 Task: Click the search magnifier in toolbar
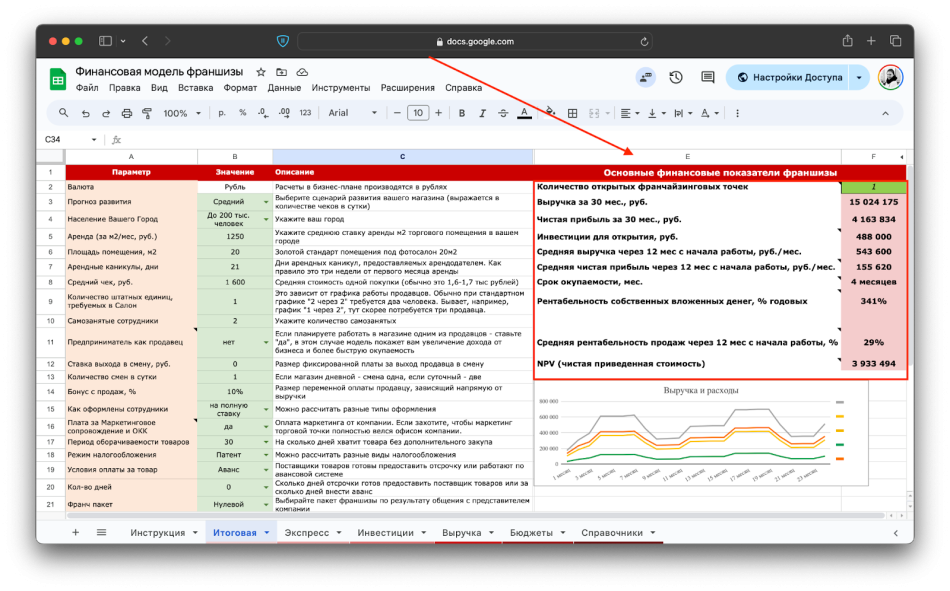(x=64, y=113)
